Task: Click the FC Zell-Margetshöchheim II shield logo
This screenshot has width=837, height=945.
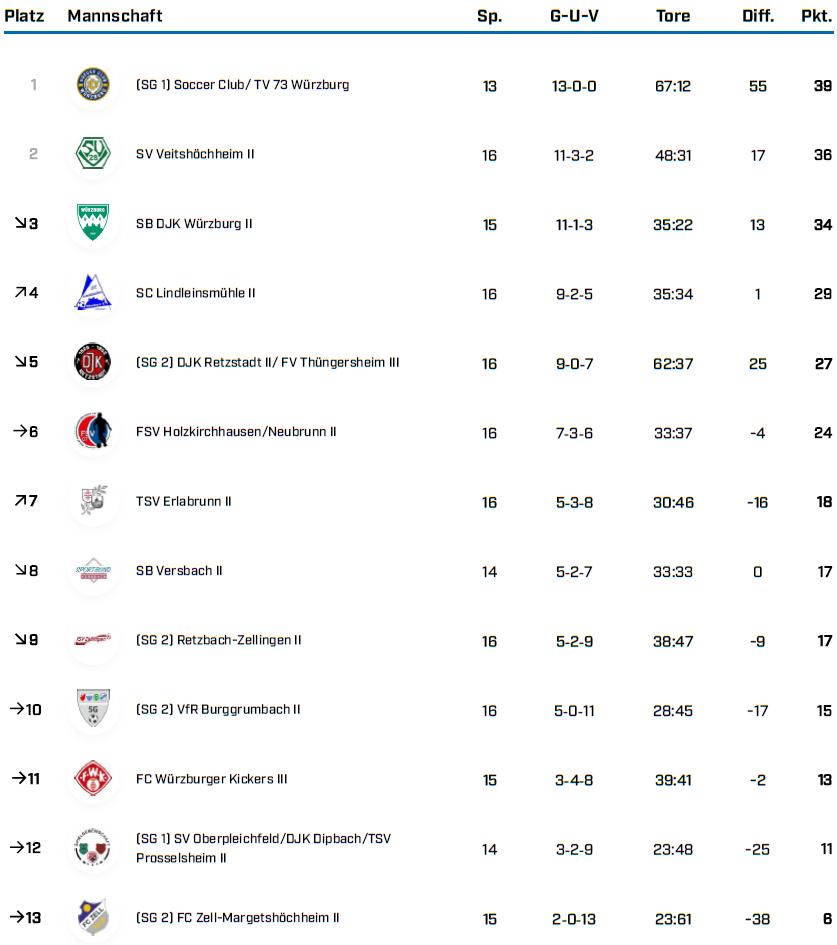Action: (x=93, y=917)
